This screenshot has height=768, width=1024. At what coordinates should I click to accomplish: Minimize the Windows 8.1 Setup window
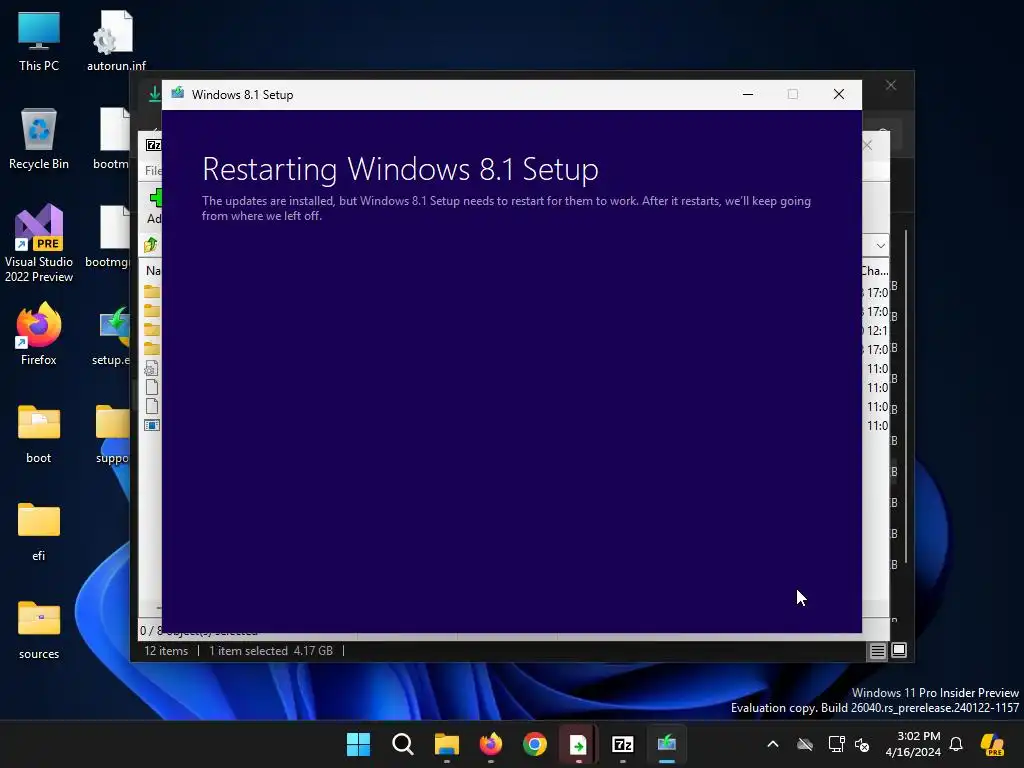click(x=748, y=94)
